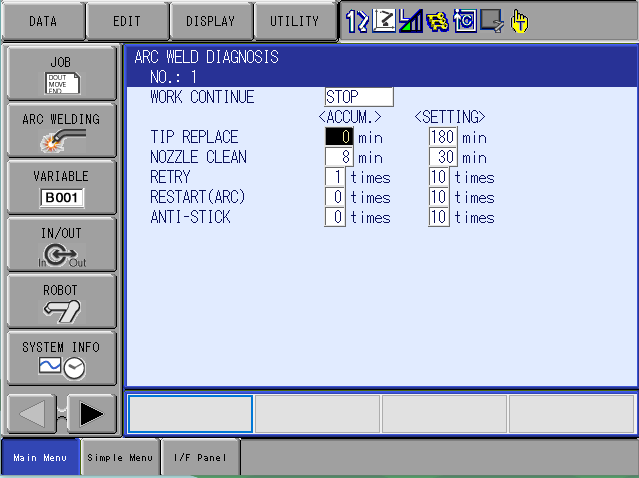The height and width of the screenshot is (478, 639).
Task: Click the <SETTING> column header
Action: 450,117
